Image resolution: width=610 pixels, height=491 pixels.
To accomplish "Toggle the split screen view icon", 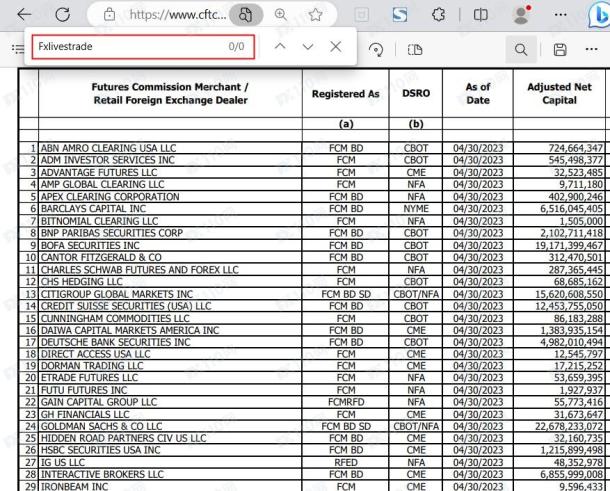I will (480, 15).
